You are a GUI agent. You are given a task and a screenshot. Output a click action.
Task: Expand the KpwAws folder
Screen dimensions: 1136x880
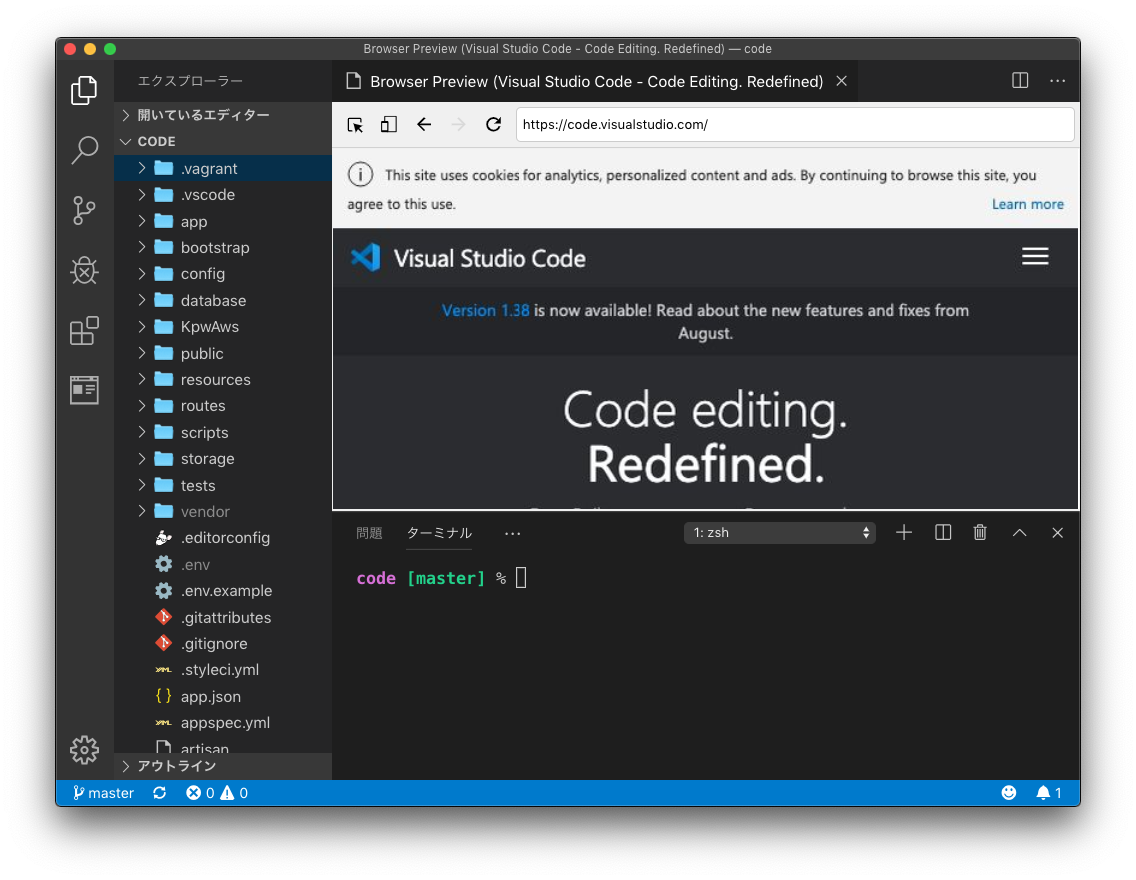click(x=223, y=327)
